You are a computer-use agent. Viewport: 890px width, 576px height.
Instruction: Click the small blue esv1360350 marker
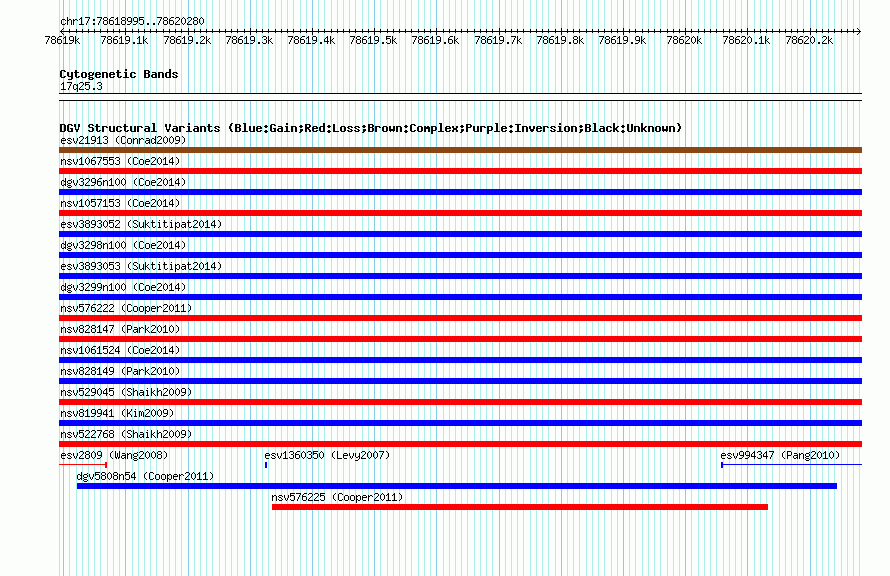(266, 465)
